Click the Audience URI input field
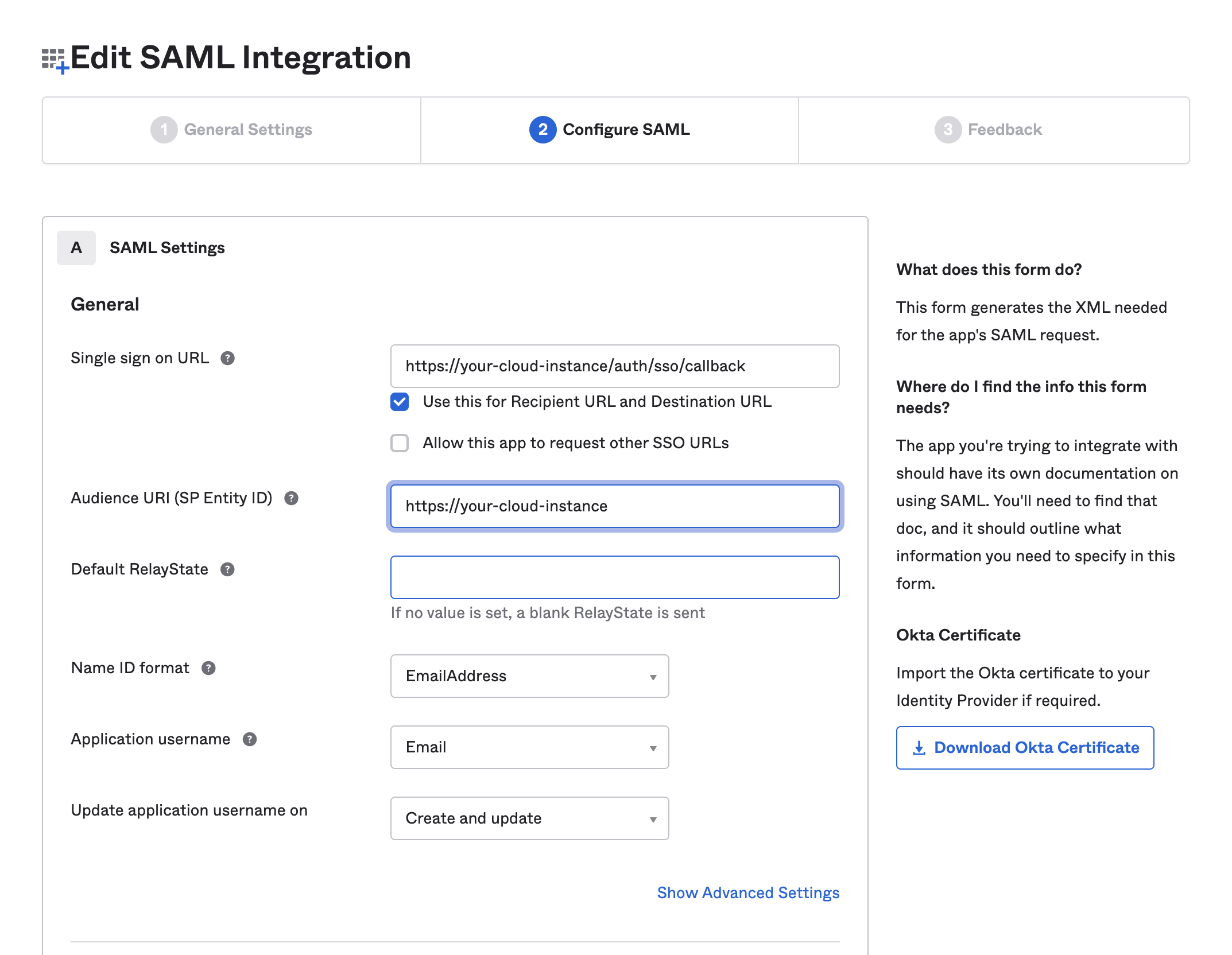 coord(614,506)
